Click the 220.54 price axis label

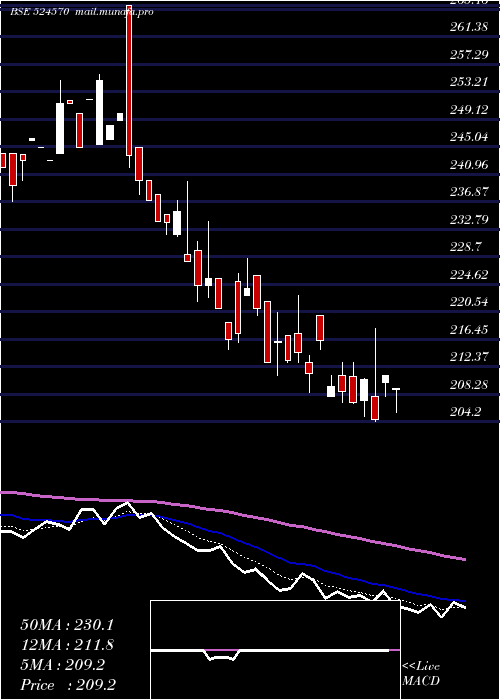pyautogui.click(x=469, y=302)
